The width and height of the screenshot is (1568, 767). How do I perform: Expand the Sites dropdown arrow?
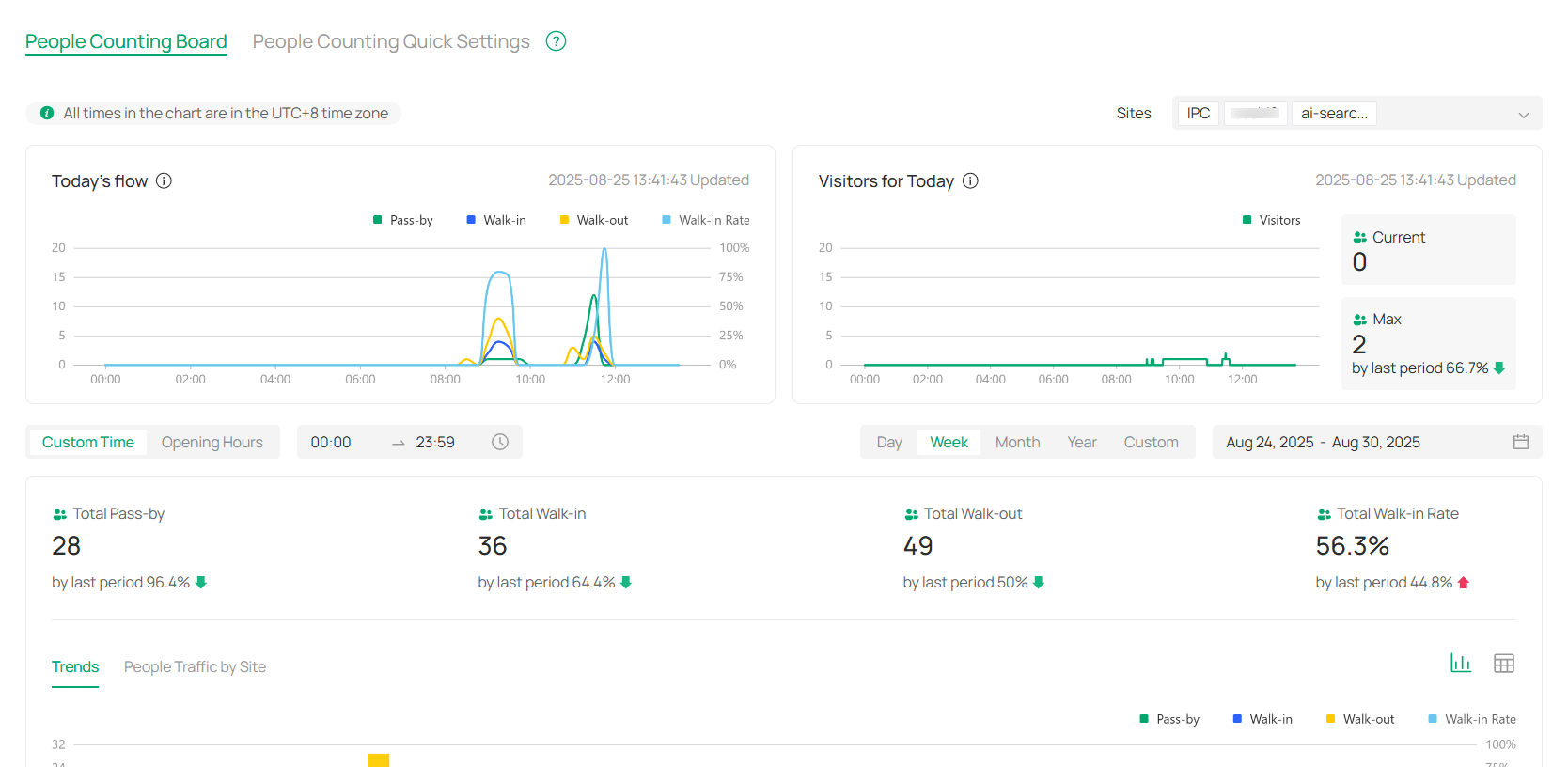1523,115
